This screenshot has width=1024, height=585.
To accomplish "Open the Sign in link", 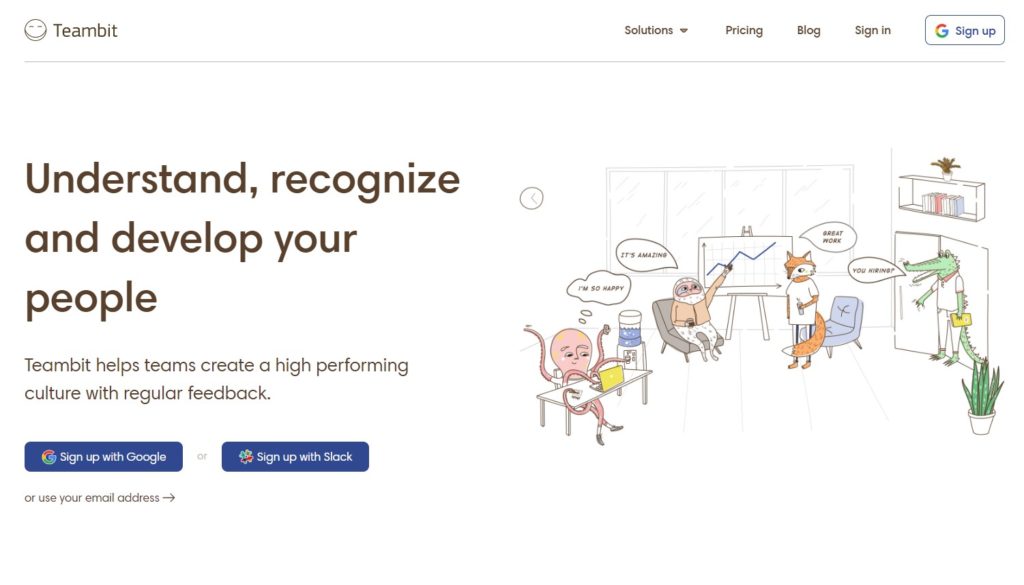I will 872,30.
